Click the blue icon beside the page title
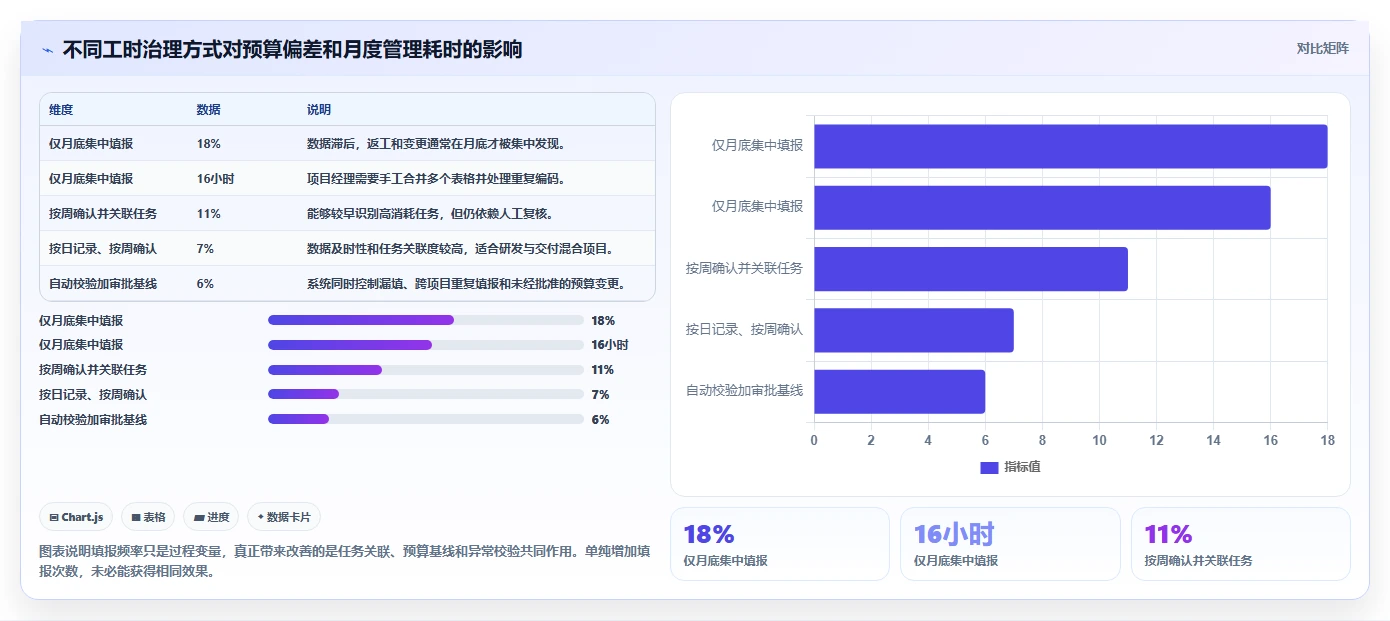 click(47, 50)
